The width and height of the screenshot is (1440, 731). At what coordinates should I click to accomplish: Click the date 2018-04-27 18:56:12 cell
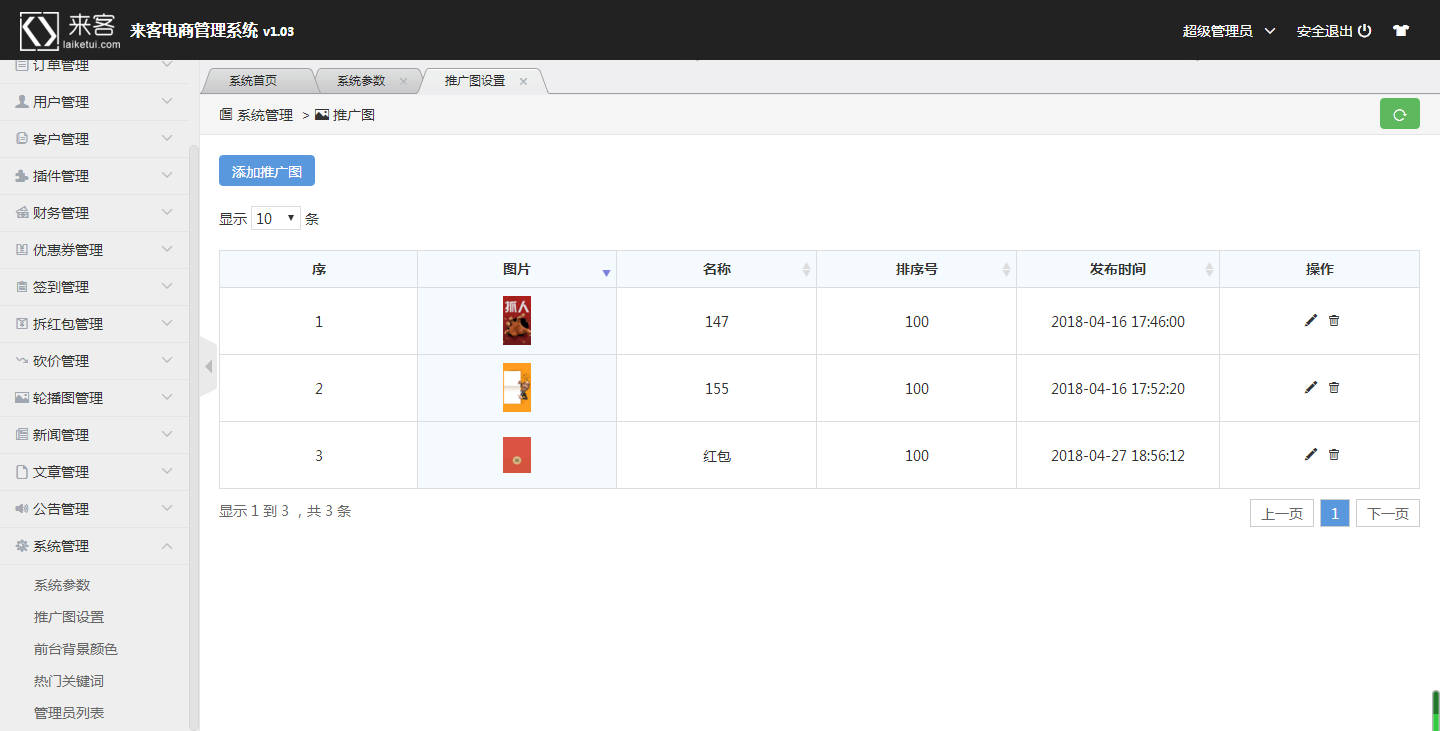coord(1118,455)
